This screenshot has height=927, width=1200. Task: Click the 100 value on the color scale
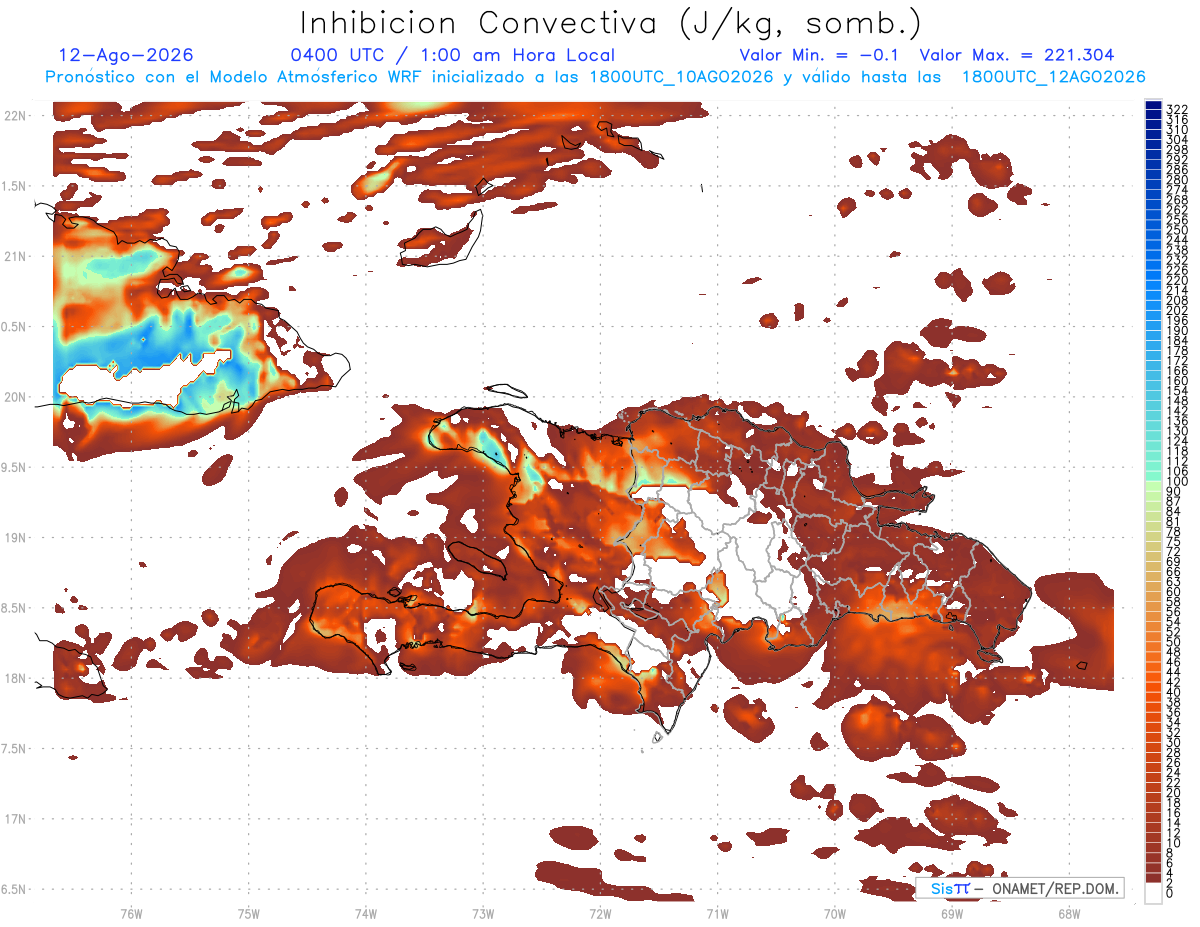point(1176,481)
